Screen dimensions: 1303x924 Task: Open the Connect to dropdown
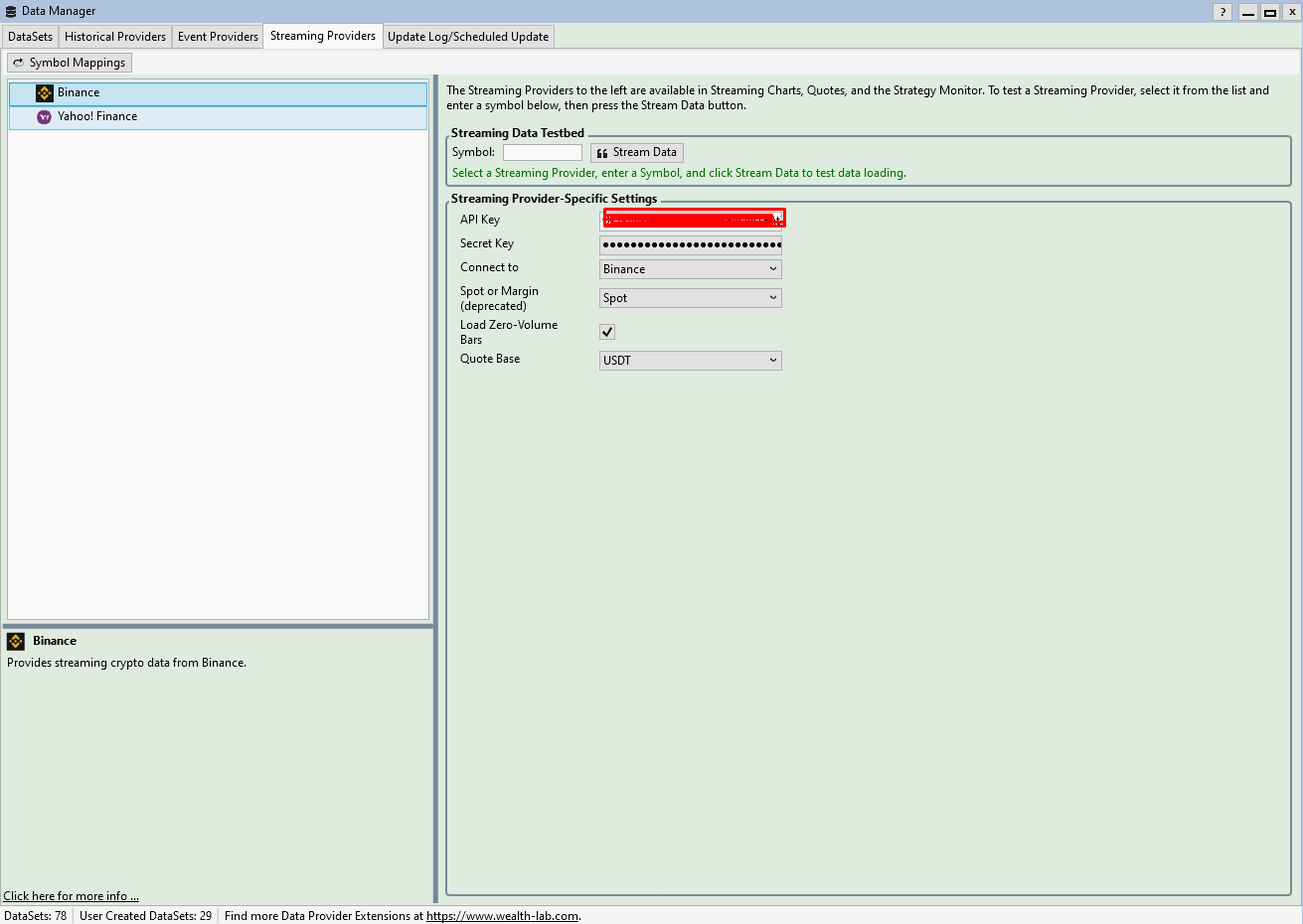click(x=691, y=269)
